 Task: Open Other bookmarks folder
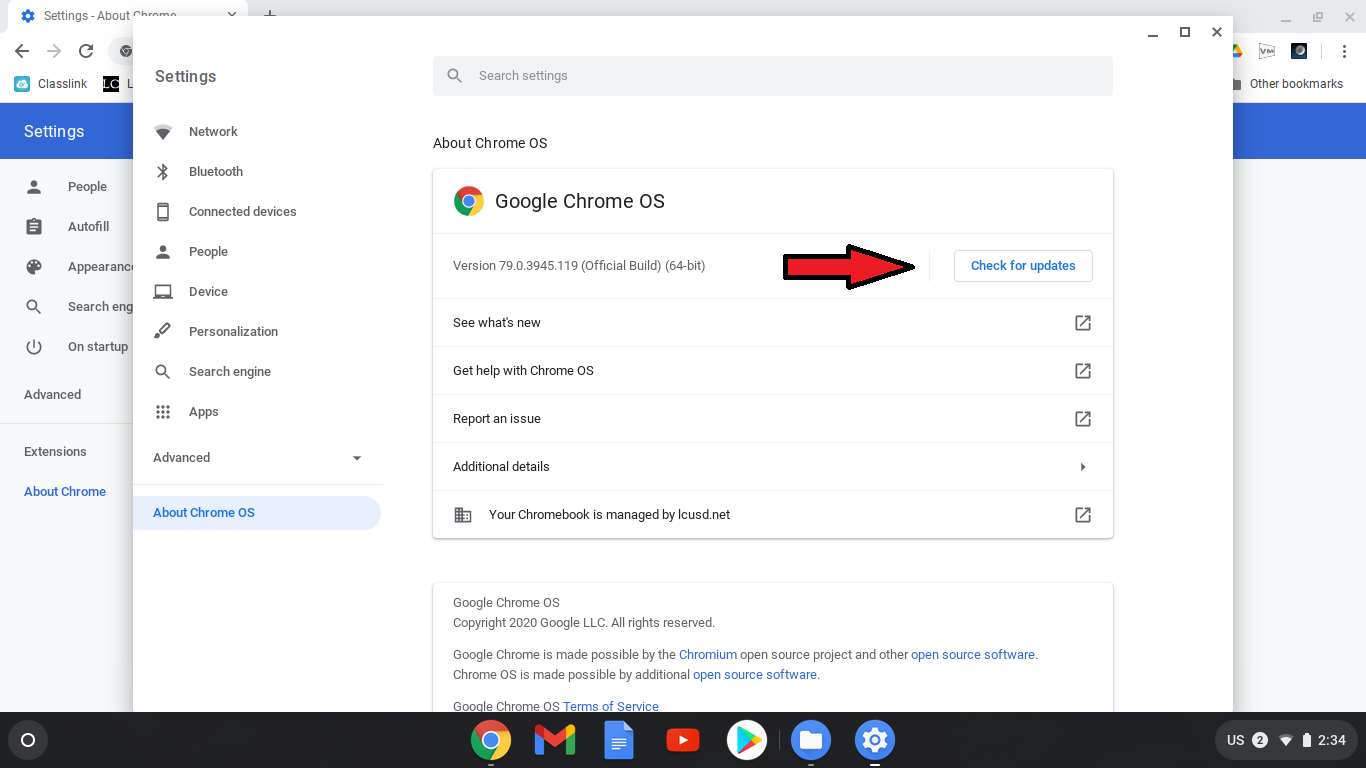tap(1287, 84)
